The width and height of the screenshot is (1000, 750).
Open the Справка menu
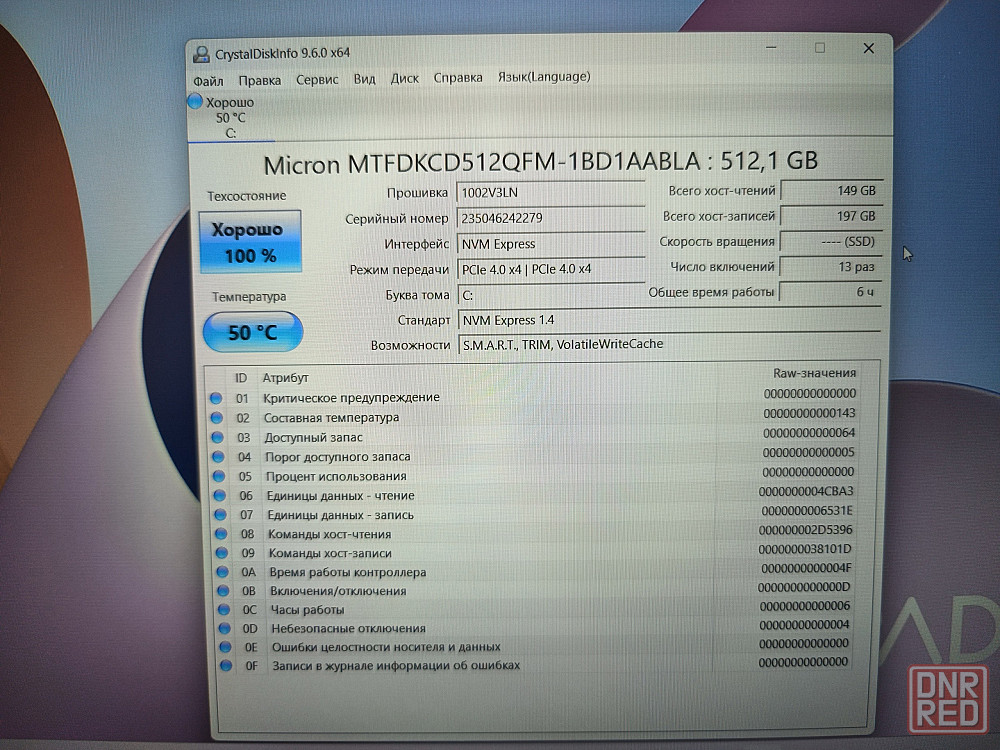[x=458, y=78]
